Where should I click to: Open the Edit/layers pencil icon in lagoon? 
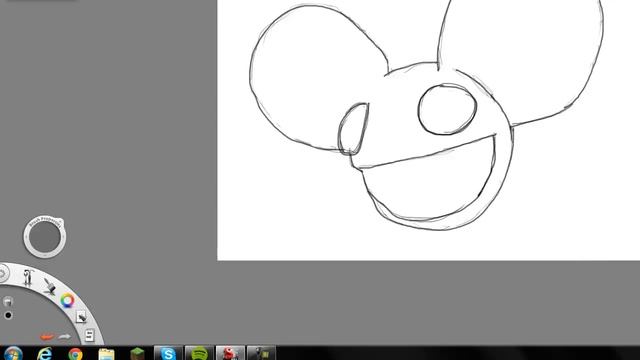[x=81, y=316]
